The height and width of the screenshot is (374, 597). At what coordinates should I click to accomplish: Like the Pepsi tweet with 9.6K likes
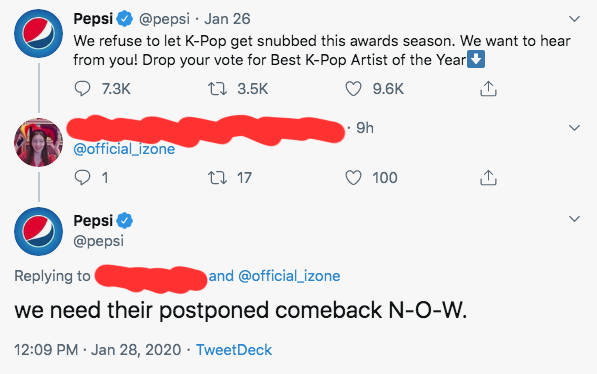click(x=353, y=89)
